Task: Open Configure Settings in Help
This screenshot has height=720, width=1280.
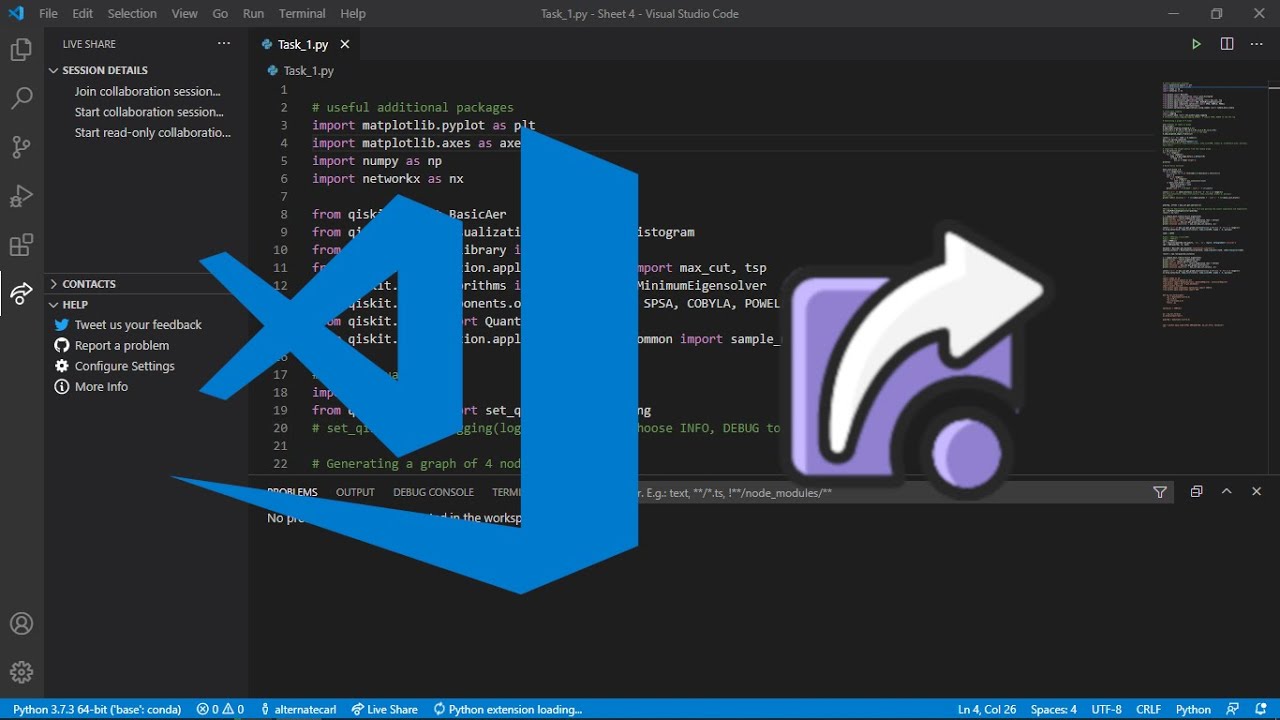Action: (124, 366)
